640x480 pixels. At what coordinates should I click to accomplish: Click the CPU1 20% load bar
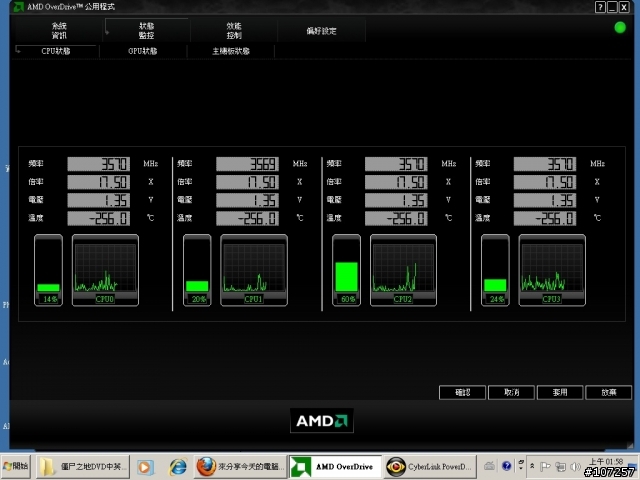coord(197,270)
